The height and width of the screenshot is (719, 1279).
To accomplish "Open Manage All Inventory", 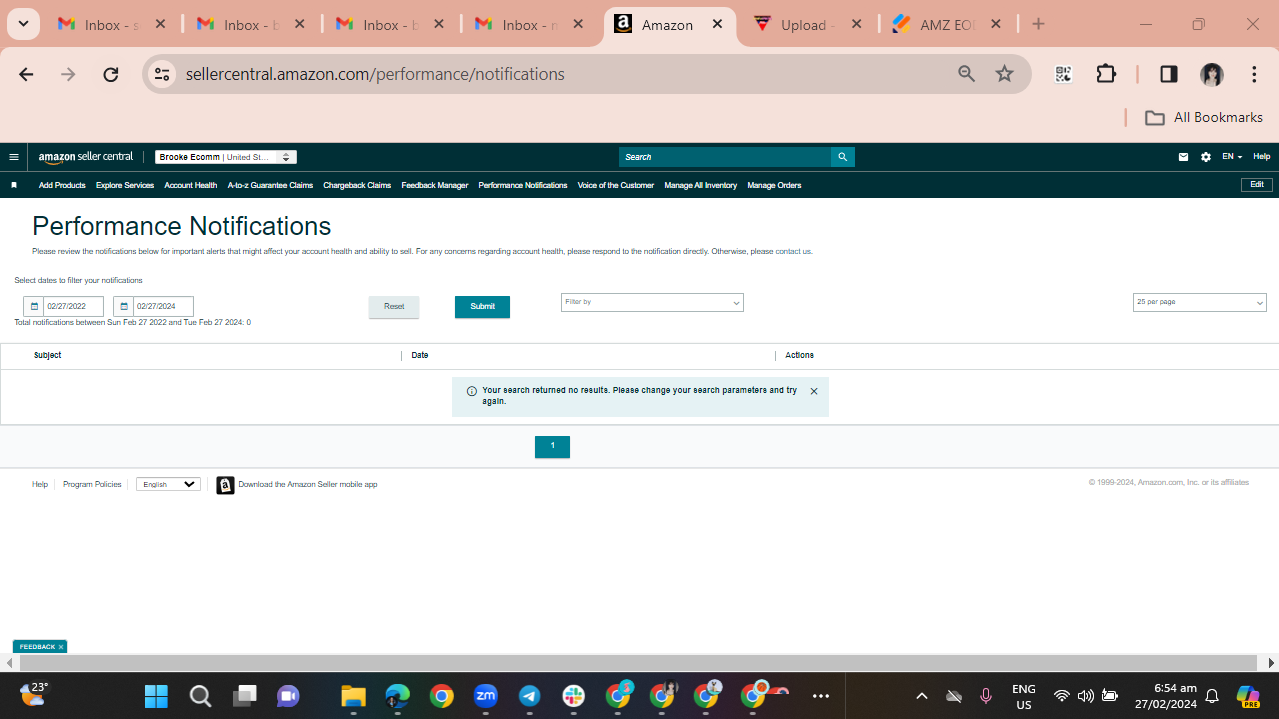I will (701, 185).
